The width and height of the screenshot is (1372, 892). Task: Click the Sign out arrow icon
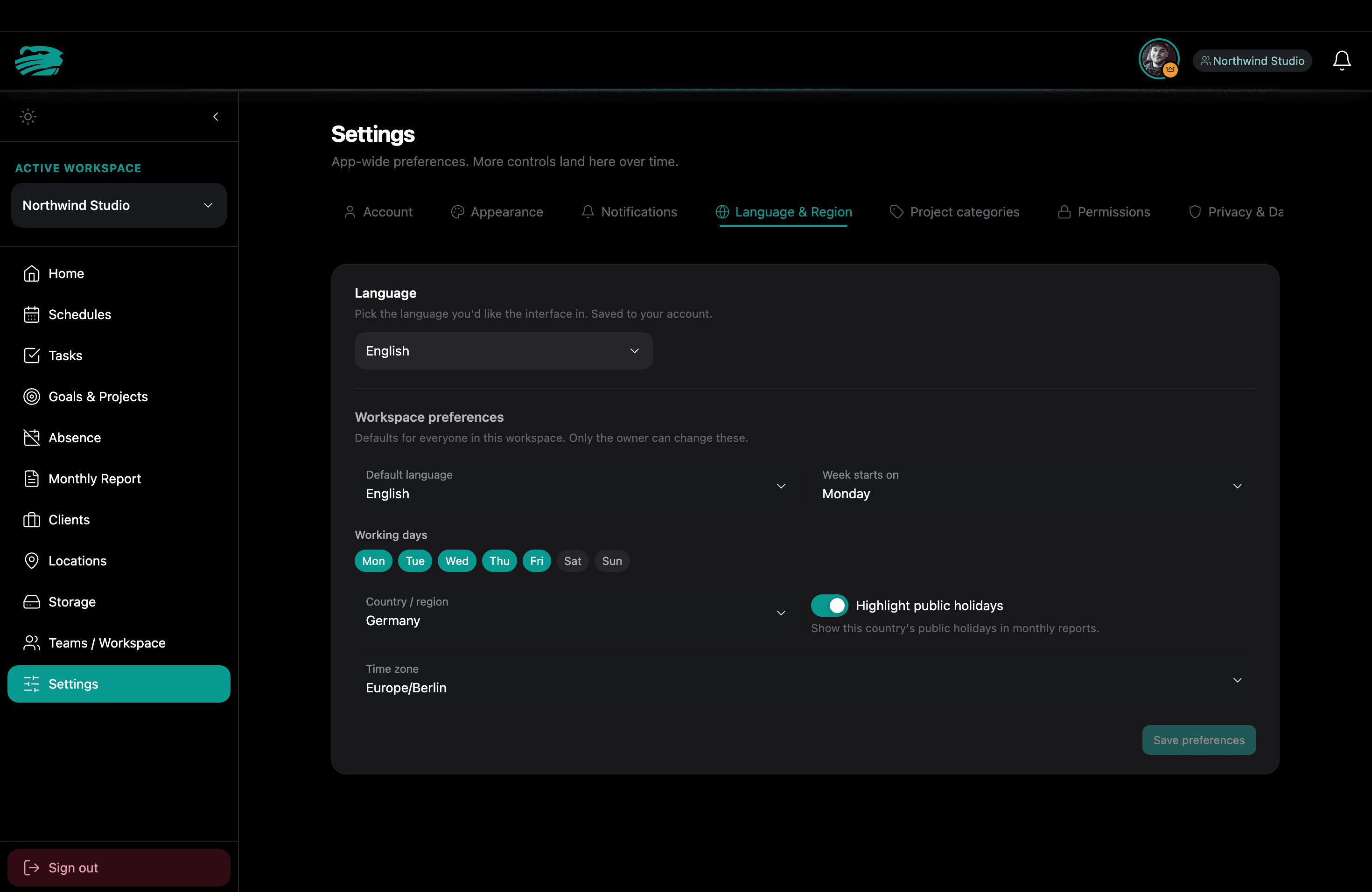32,868
